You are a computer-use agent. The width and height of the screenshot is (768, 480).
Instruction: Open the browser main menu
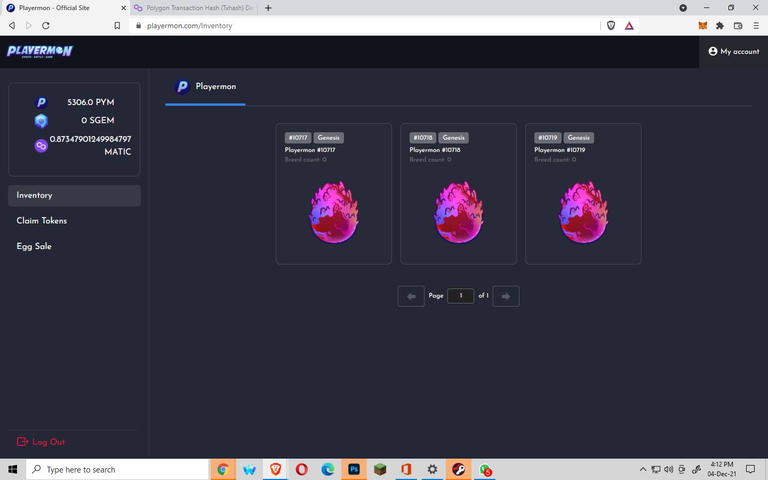(756, 25)
